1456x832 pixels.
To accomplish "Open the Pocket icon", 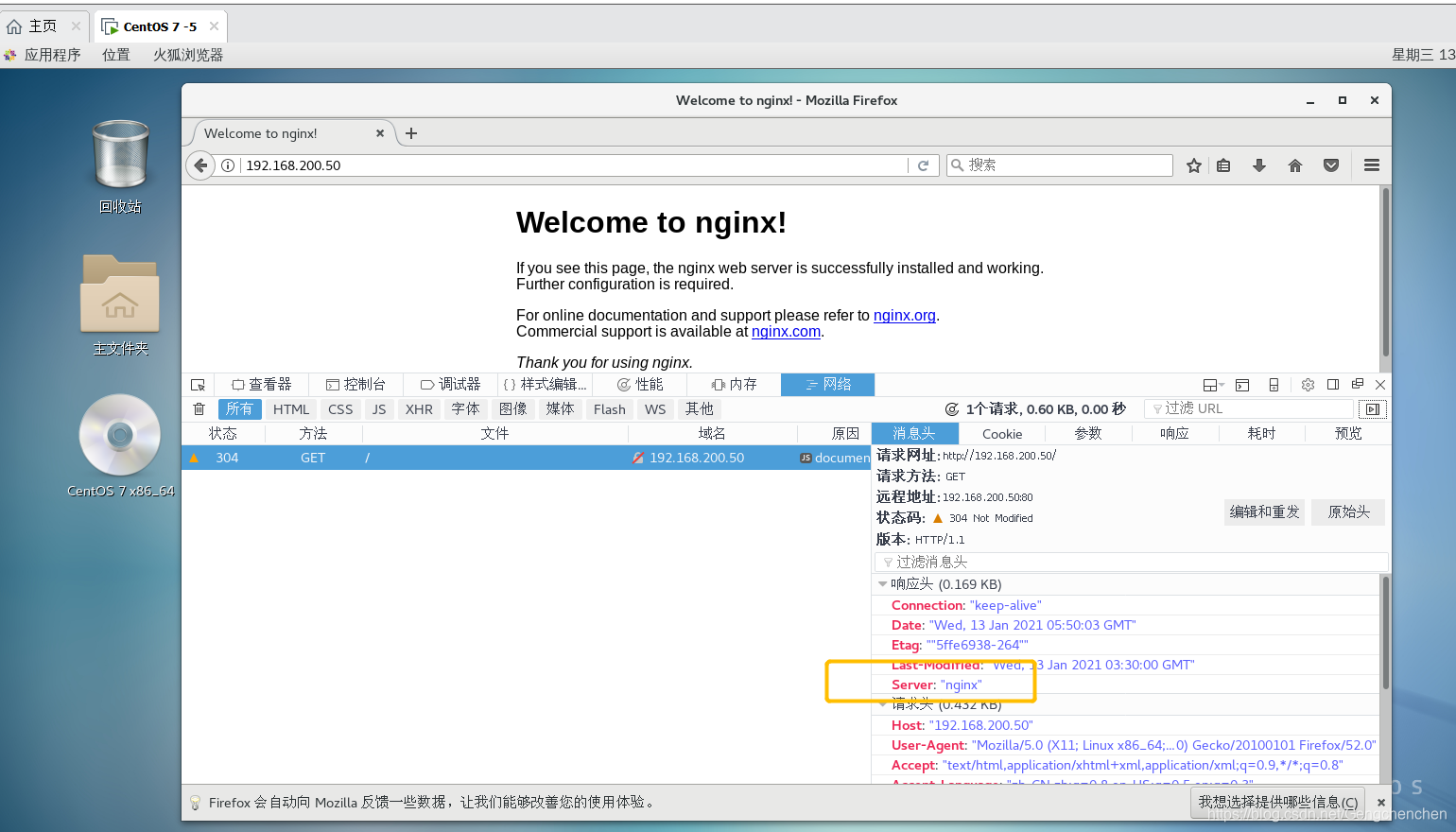I will coord(1331,165).
